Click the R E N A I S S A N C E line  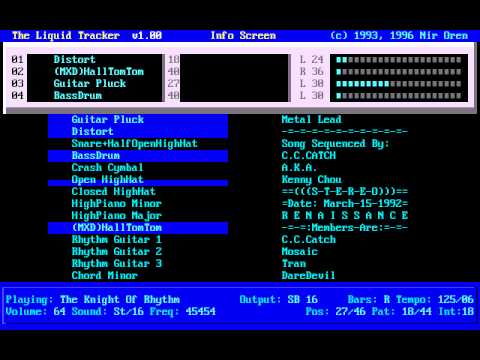344,215
